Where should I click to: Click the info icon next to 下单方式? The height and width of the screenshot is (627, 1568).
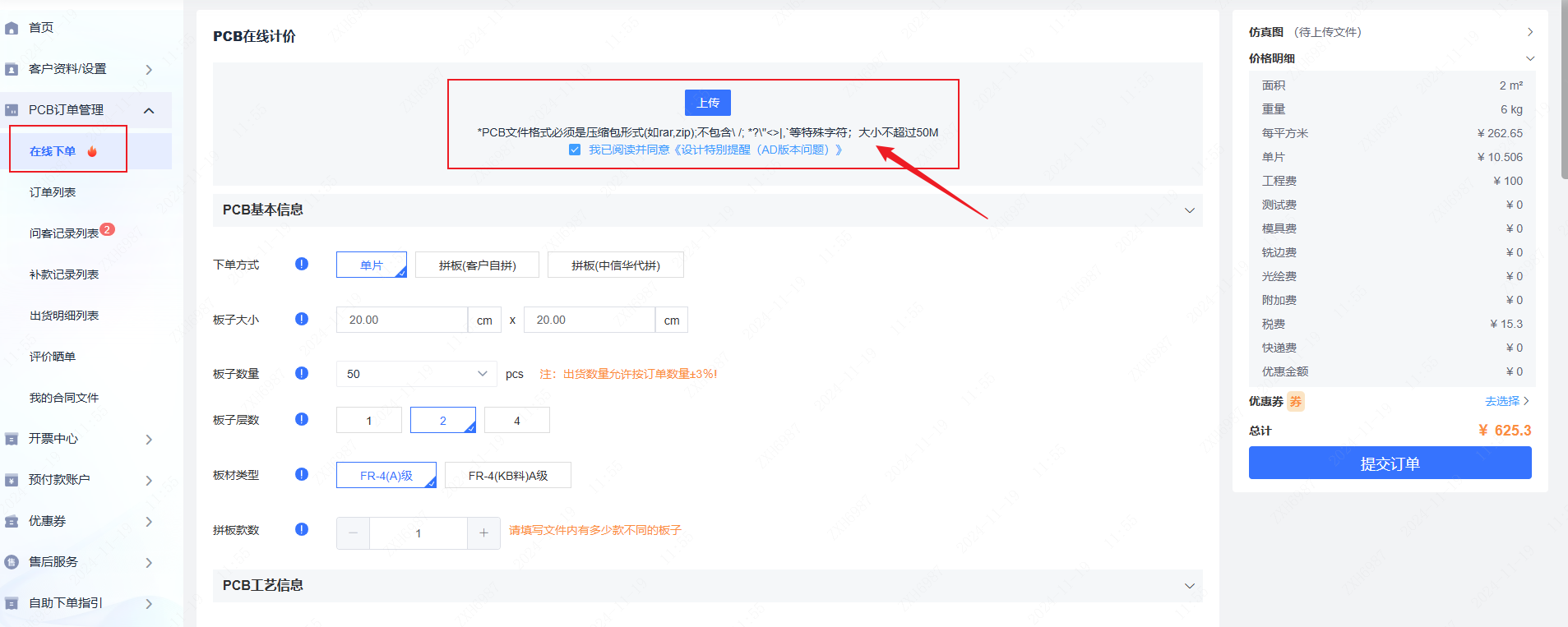(302, 264)
